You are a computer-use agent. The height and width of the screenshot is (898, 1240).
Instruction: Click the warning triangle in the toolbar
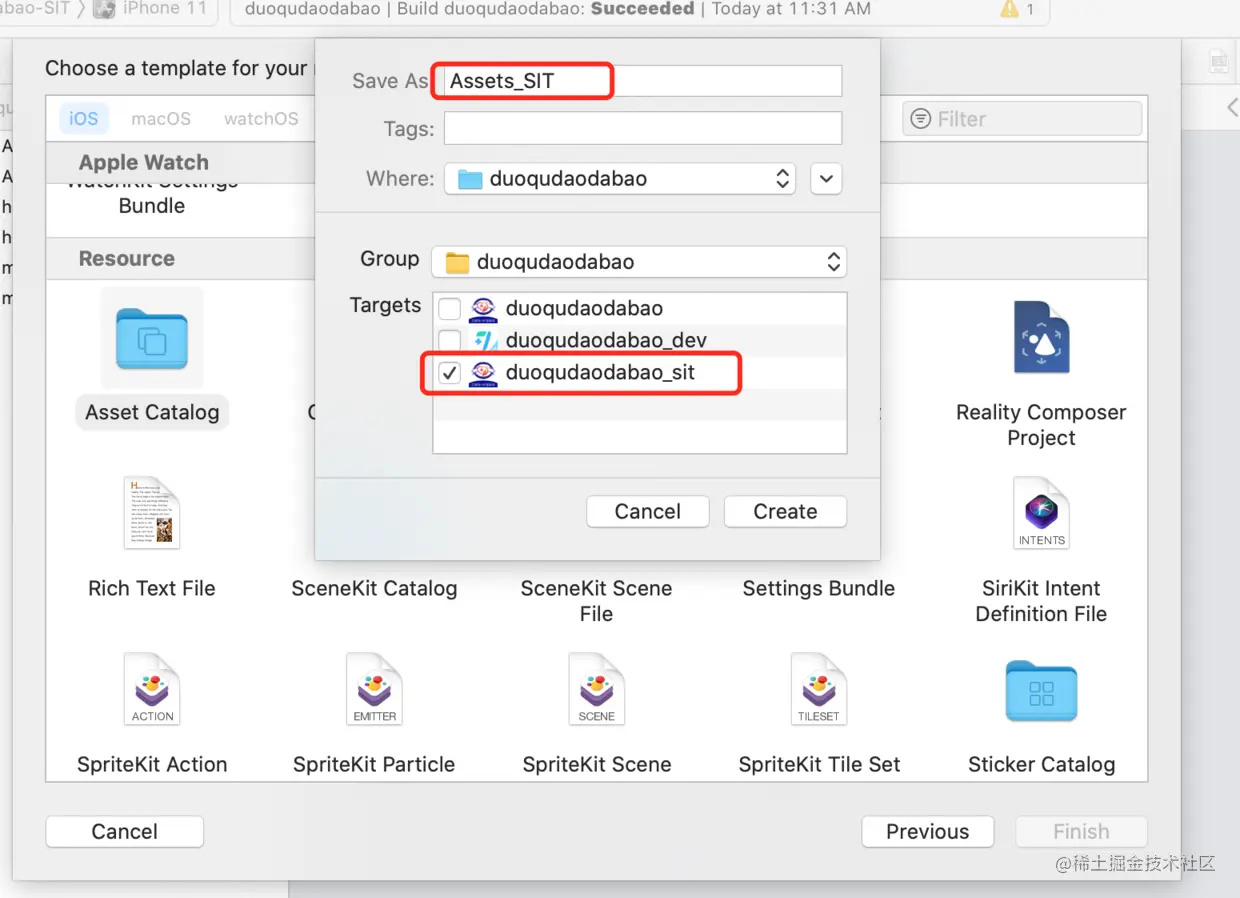point(1010,9)
